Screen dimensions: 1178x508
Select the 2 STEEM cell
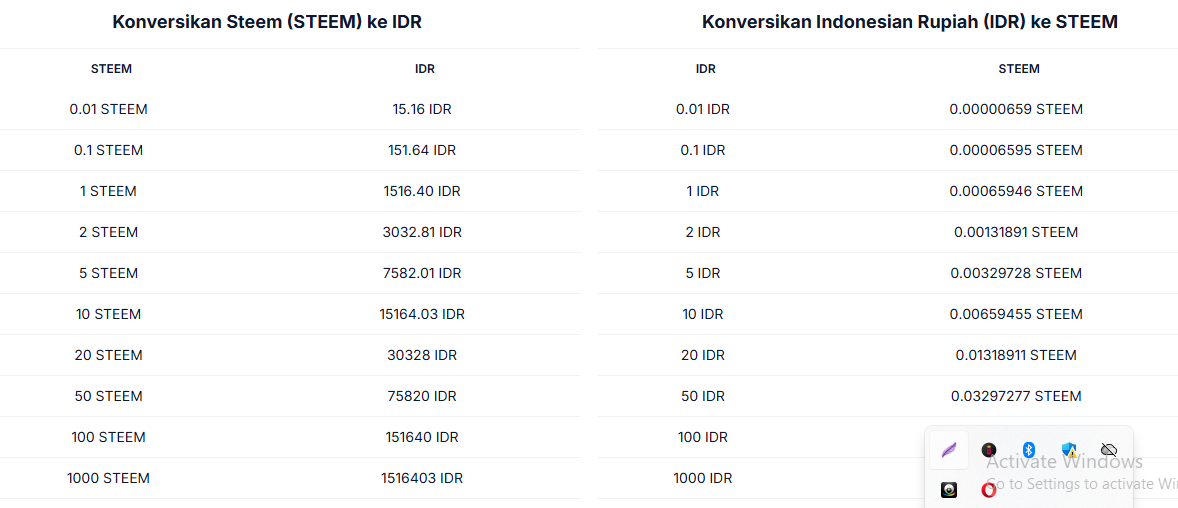click(x=108, y=232)
